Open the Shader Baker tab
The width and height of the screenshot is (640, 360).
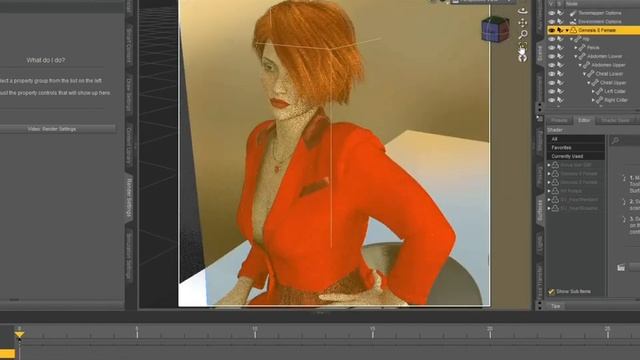point(615,120)
